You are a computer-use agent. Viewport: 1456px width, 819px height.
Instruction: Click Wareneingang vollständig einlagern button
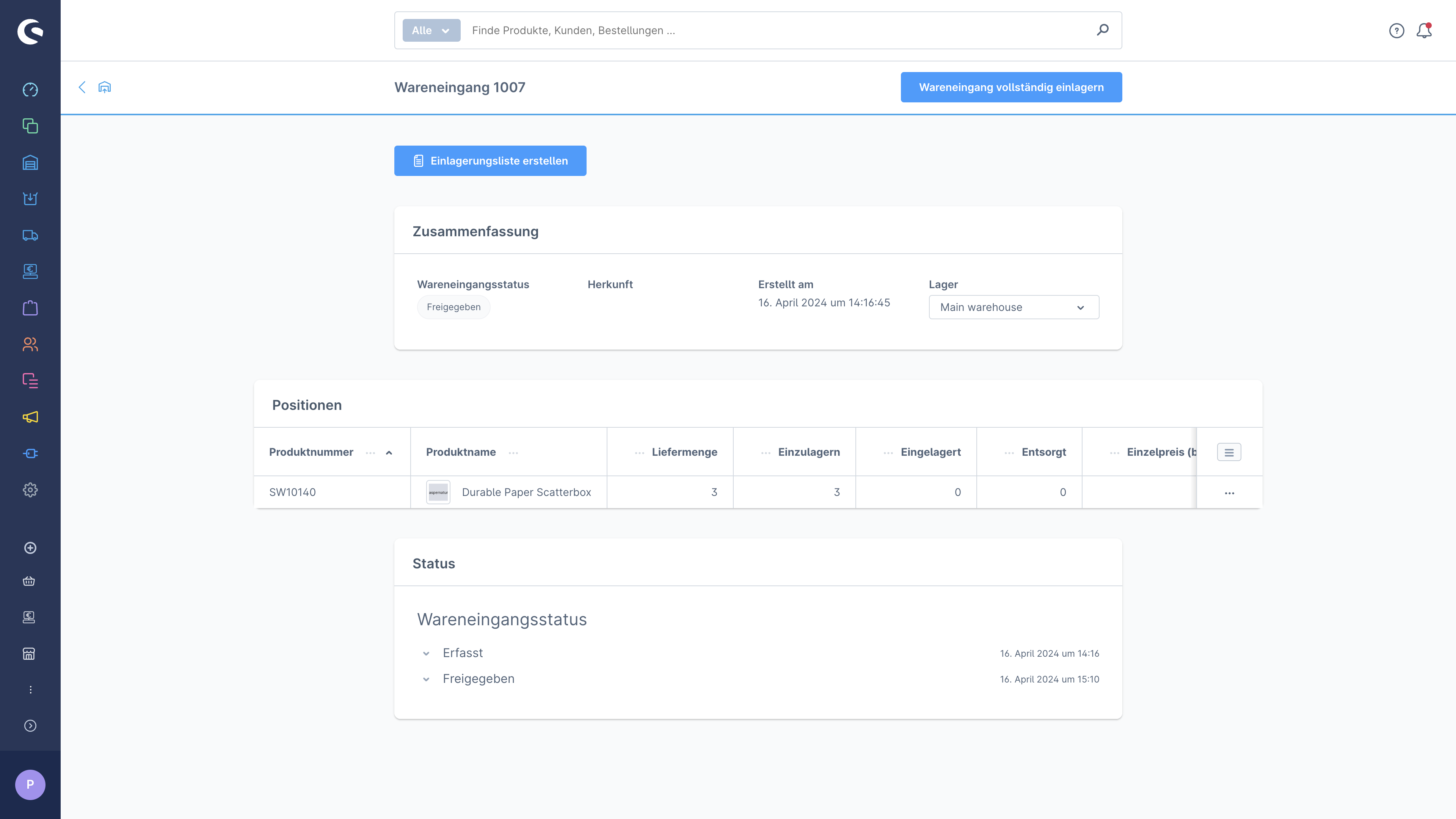(x=1010, y=87)
